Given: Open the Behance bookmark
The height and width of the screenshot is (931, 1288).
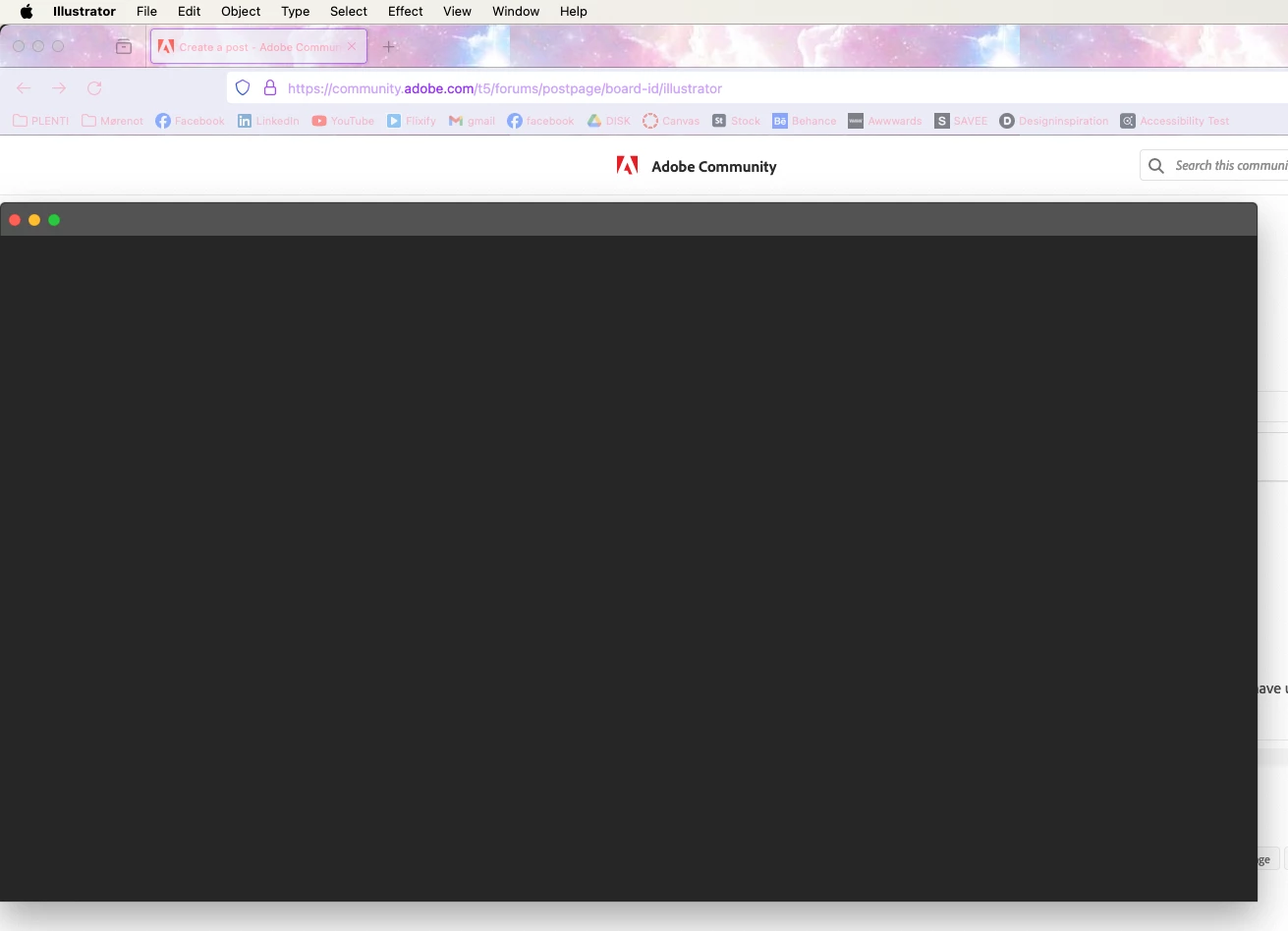Looking at the screenshot, I should pos(805,121).
